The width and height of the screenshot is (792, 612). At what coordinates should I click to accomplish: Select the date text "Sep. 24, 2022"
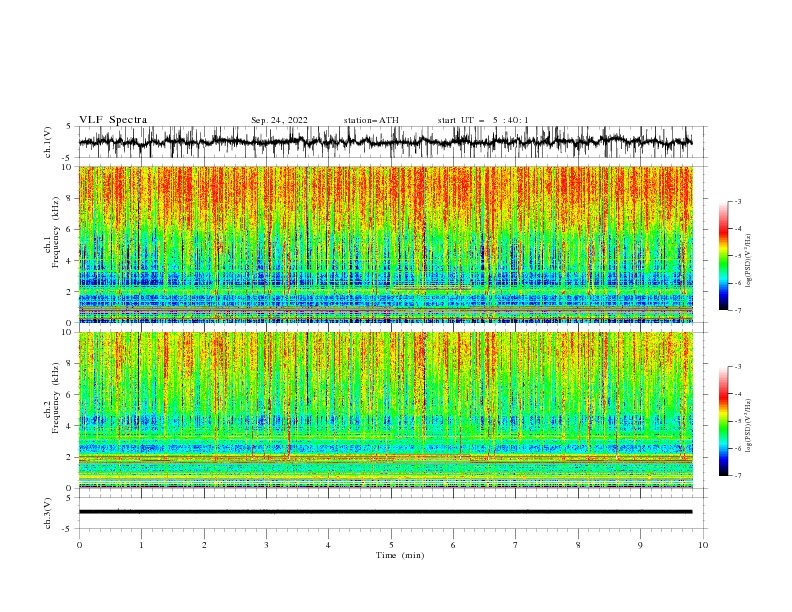pos(279,120)
